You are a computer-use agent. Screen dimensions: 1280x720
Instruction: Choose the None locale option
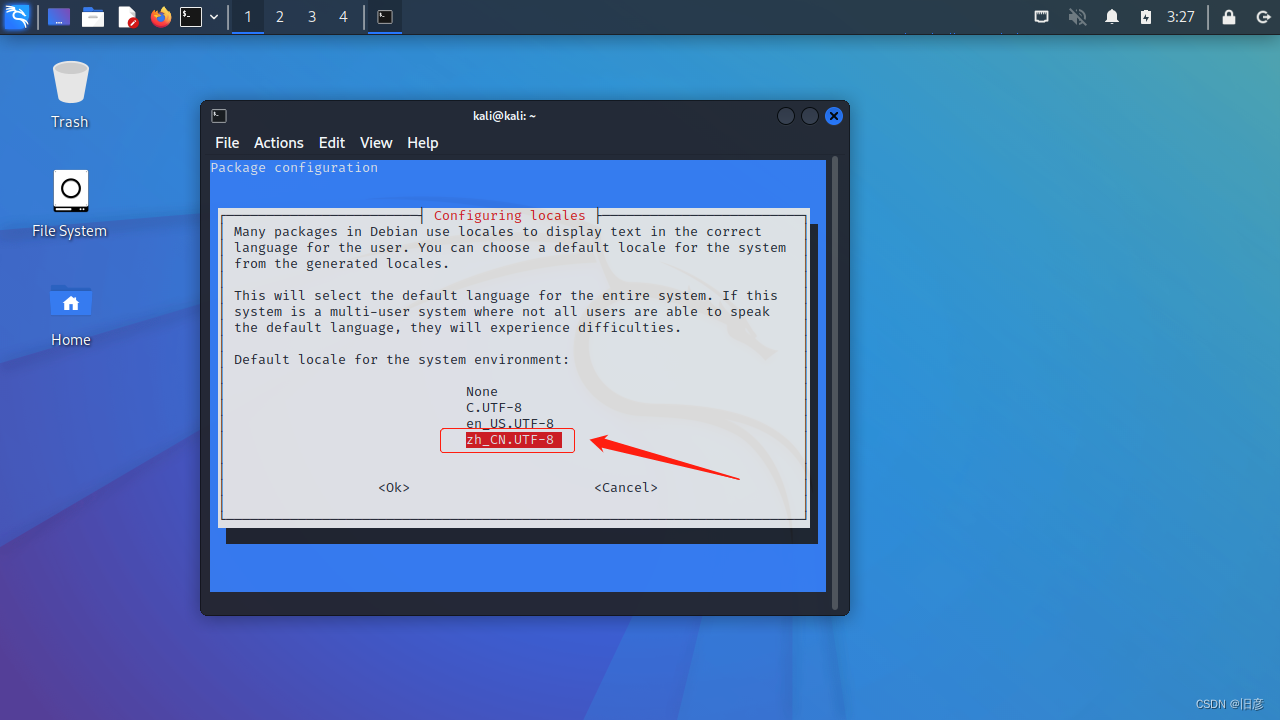(x=482, y=392)
